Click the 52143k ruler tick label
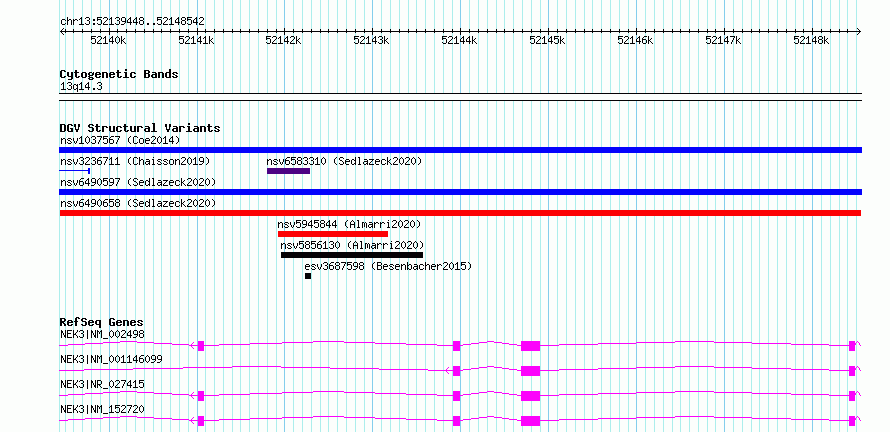Image resolution: width=890 pixels, height=432 pixels. (x=372, y=40)
